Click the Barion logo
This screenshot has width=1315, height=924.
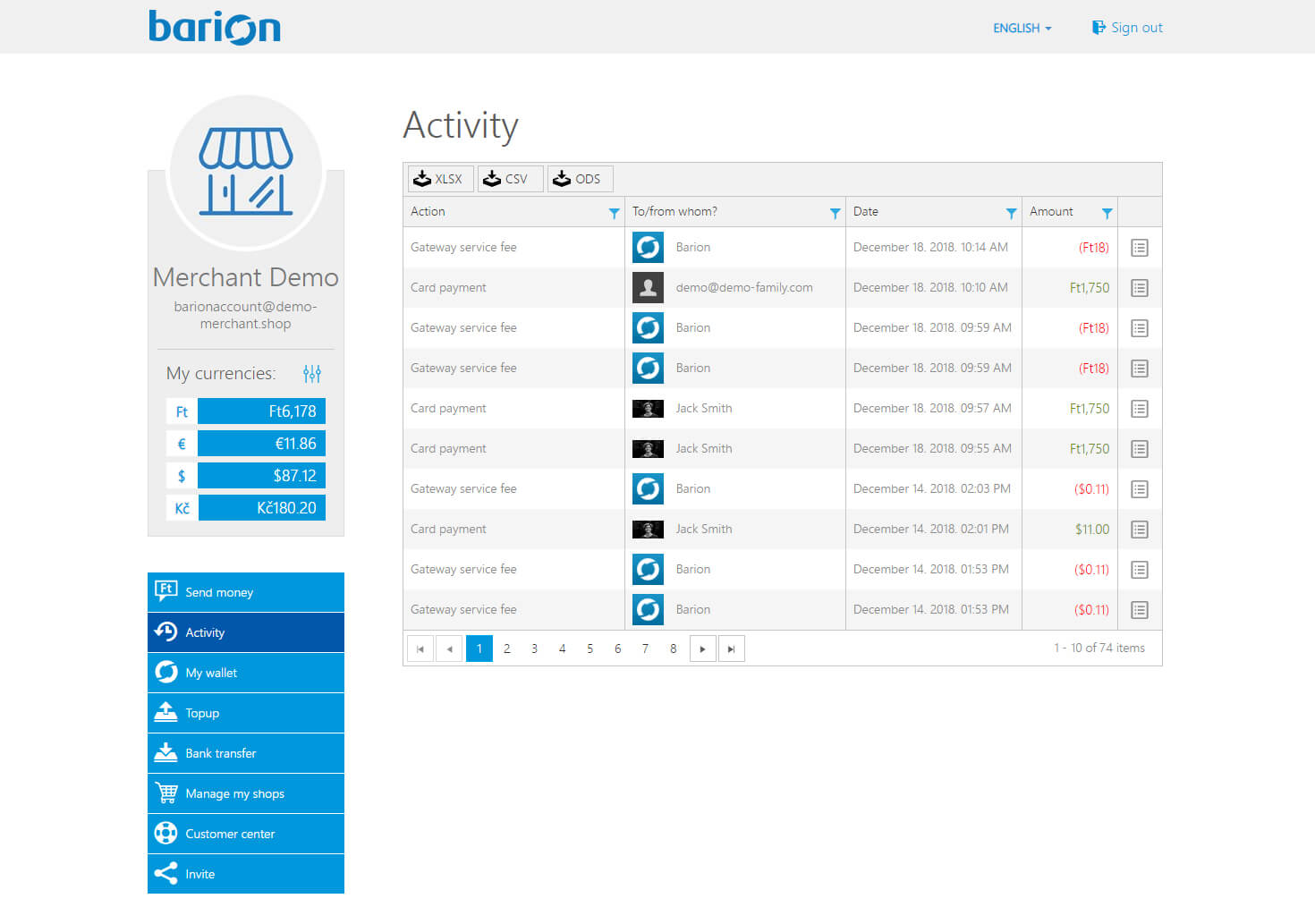click(x=215, y=27)
